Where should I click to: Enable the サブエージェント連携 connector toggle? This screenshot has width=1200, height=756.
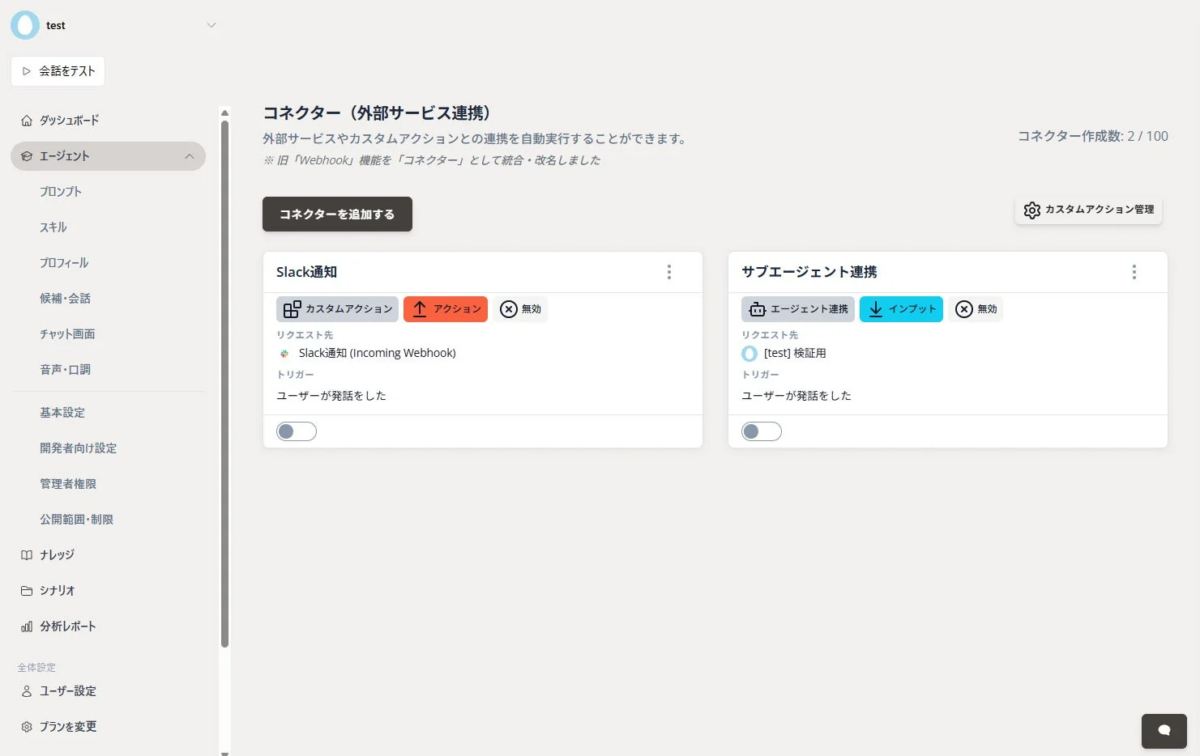(761, 431)
